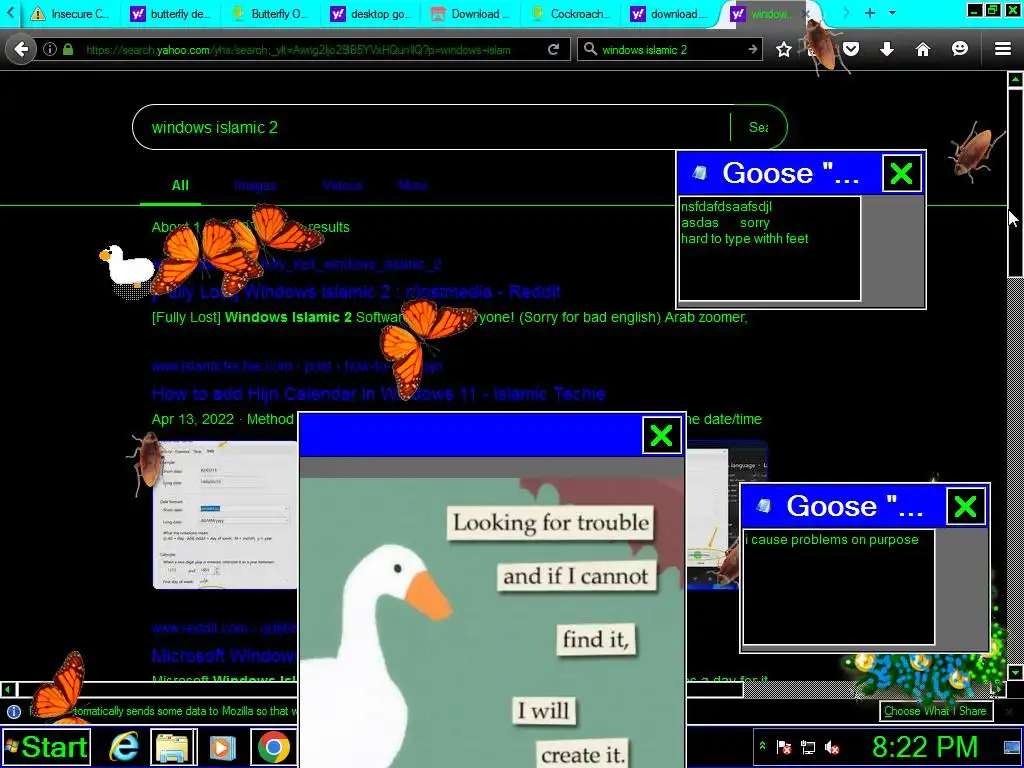The height and width of the screenshot is (768, 1024).
Task: Select the Images results tab
Action: [255, 185]
